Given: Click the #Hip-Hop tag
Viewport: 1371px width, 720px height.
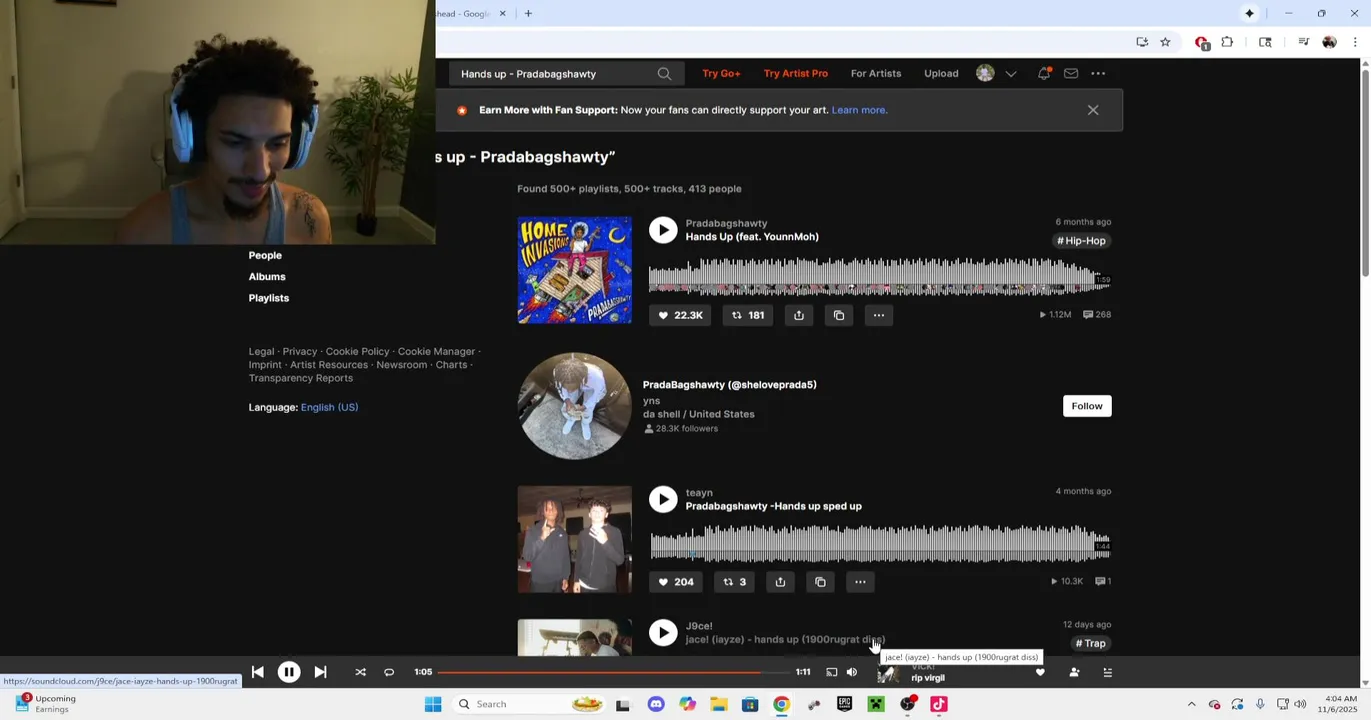Looking at the screenshot, I should (x=1082, y=241).
